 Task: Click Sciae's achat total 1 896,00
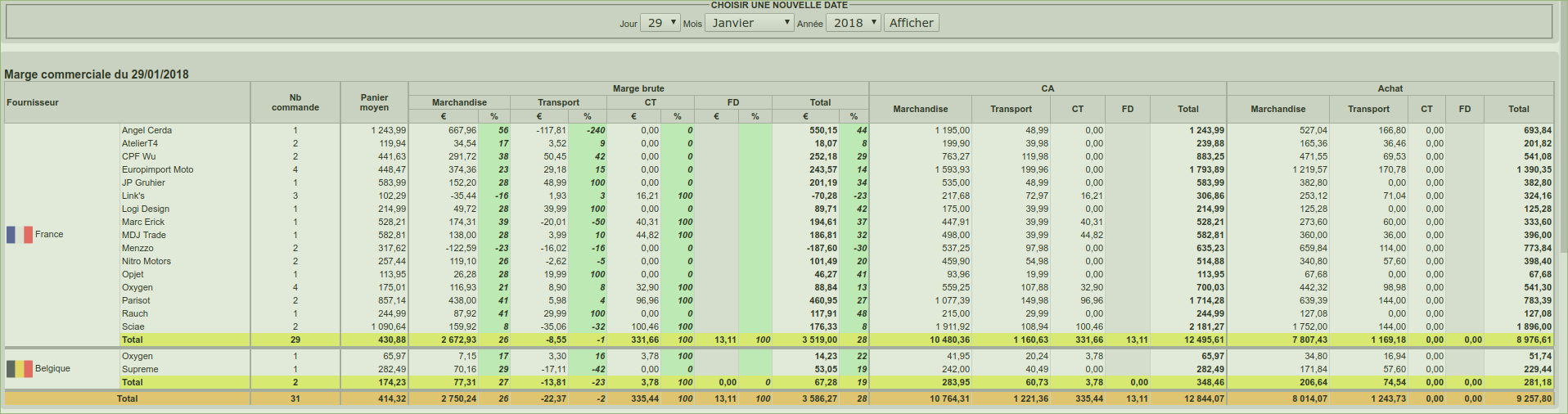[x=1533, y=326]
